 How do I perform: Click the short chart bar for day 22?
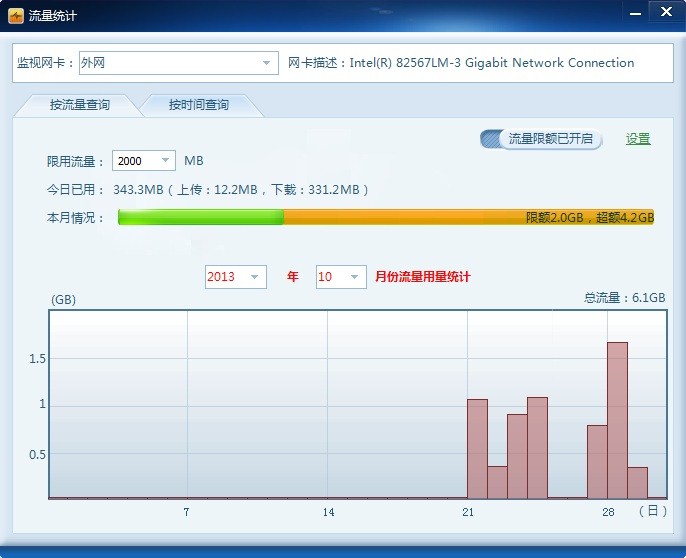click(x=497, y=482)
